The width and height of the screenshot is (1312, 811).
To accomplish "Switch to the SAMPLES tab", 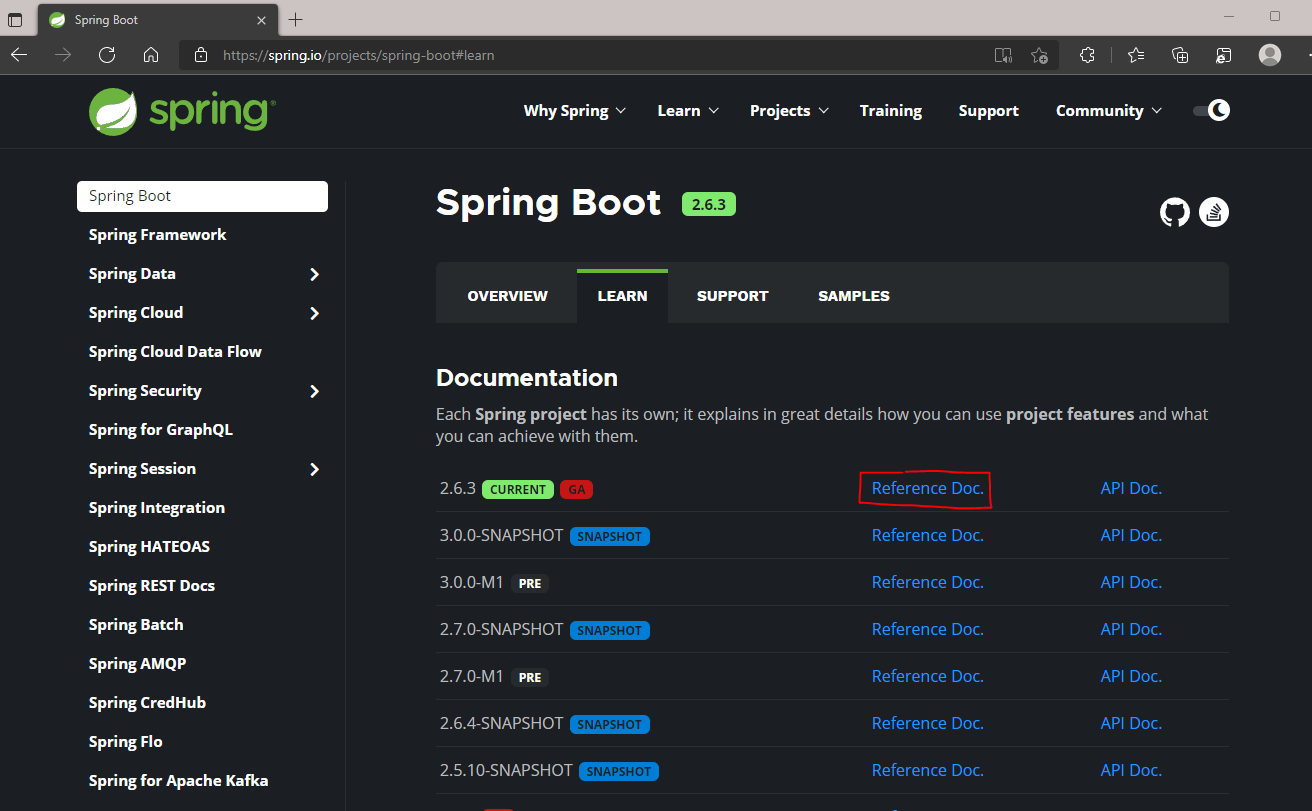I will [854, 296].
